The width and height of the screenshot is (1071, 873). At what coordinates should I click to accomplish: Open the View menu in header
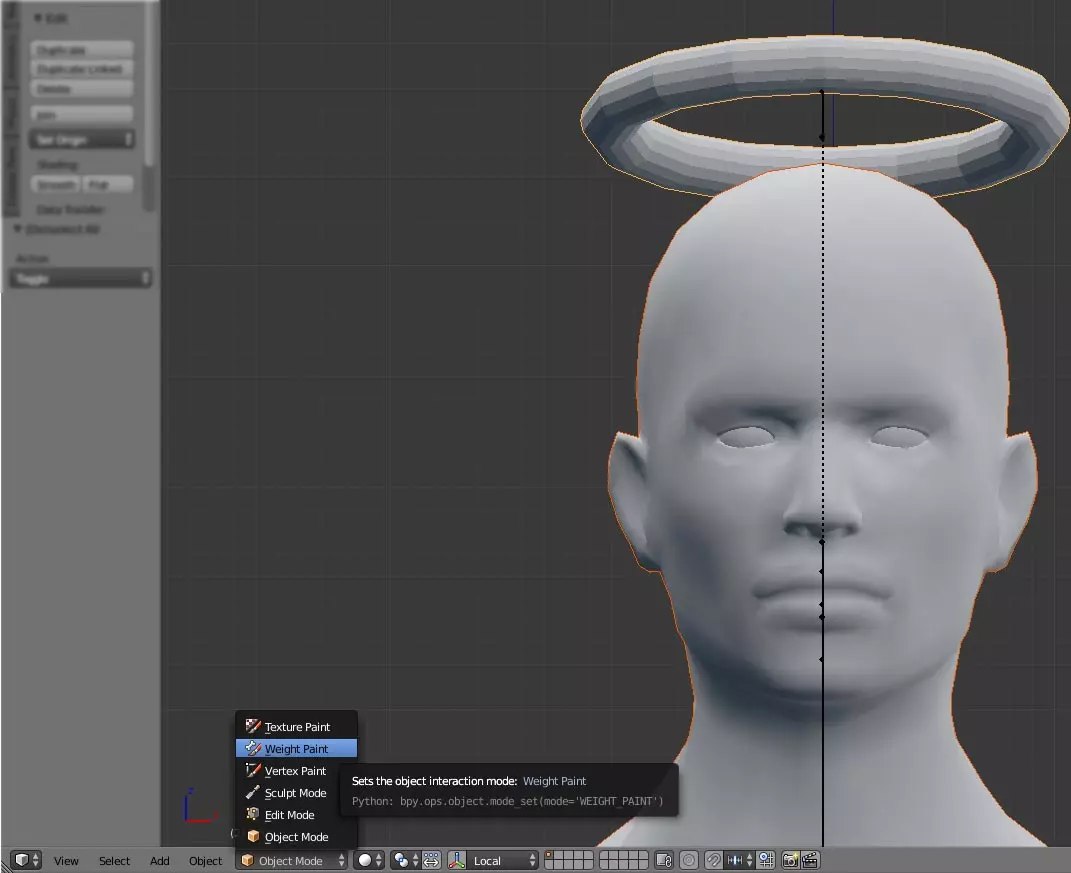[66, 860]
